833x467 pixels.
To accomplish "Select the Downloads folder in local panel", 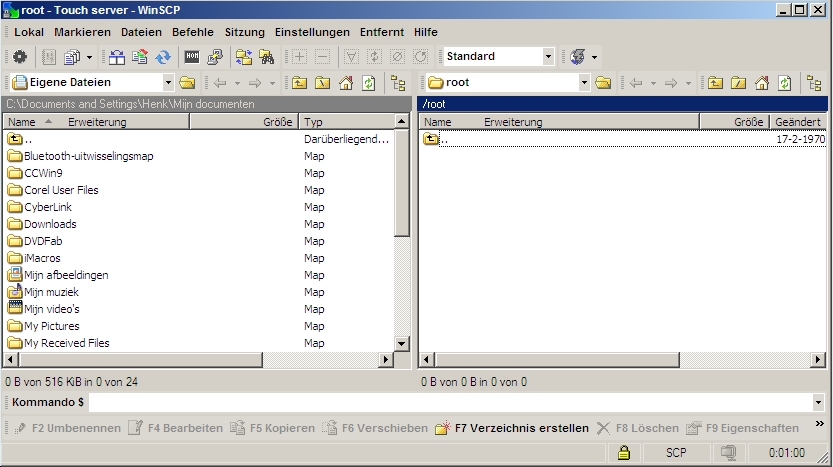I will click(50, 224).
